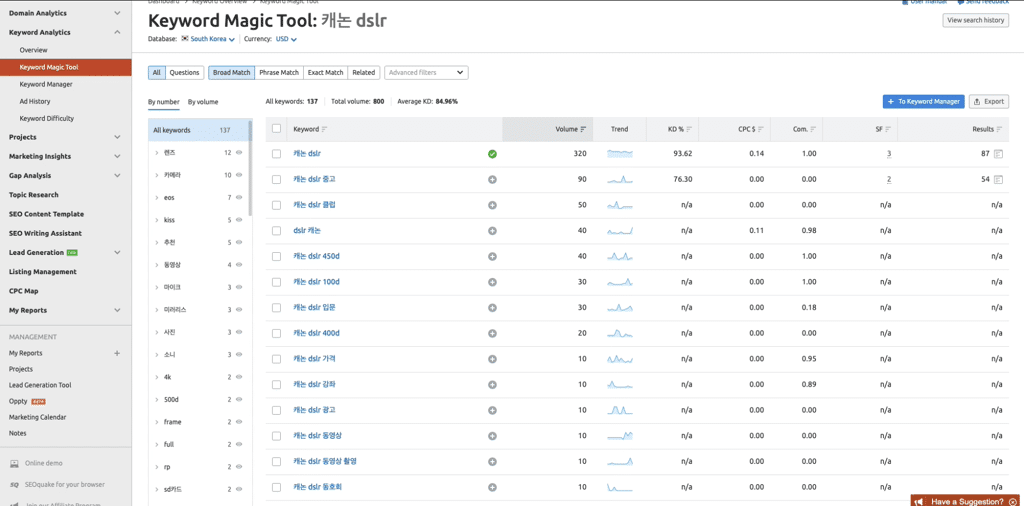Image resolution: width=1024 pixels, height=506 pixels.
Task: Expand the 'eos' keyword group
Action: pyautogui.click(x=157, y=197)
